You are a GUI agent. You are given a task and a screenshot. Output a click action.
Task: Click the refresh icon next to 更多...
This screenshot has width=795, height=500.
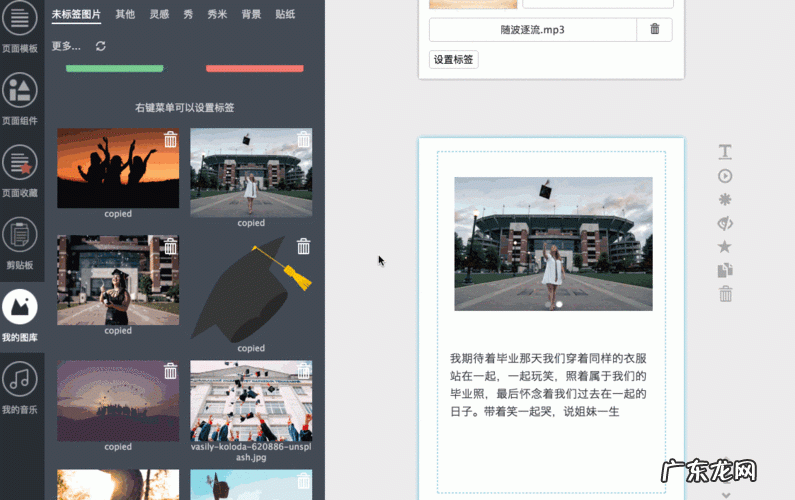(x=100, y=46)
